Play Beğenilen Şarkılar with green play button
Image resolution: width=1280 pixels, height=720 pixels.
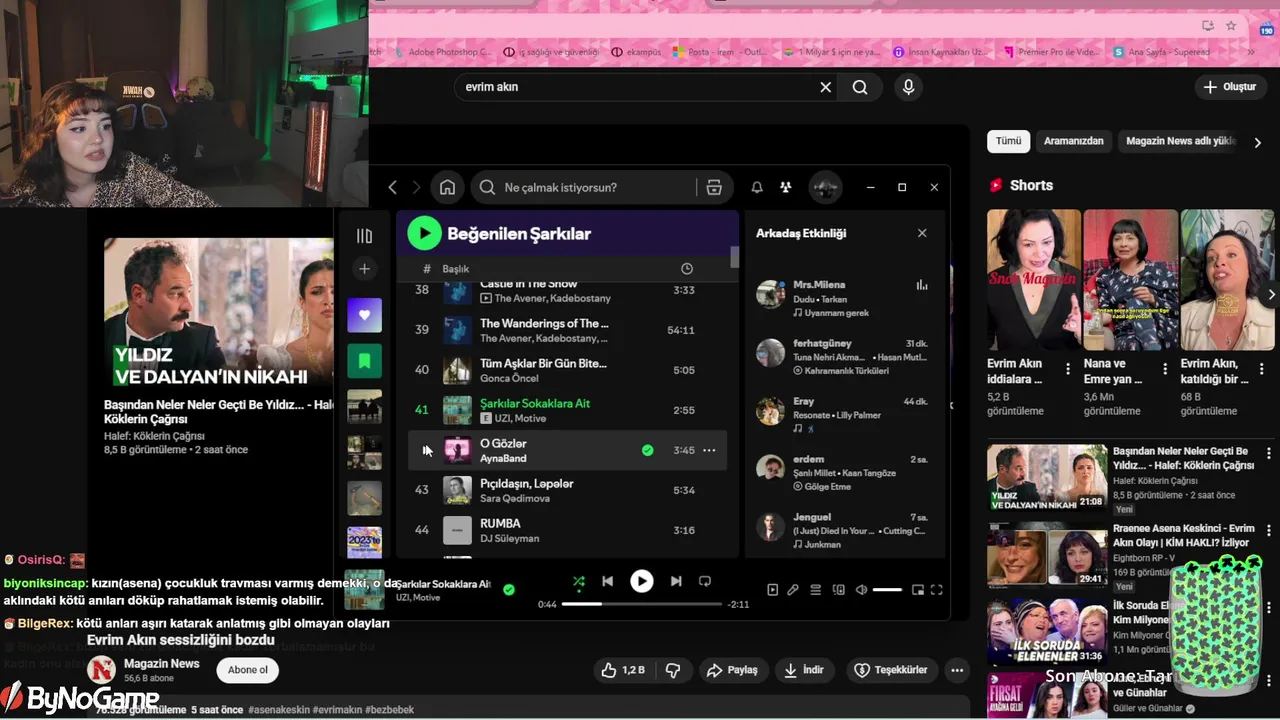[424, 233]
